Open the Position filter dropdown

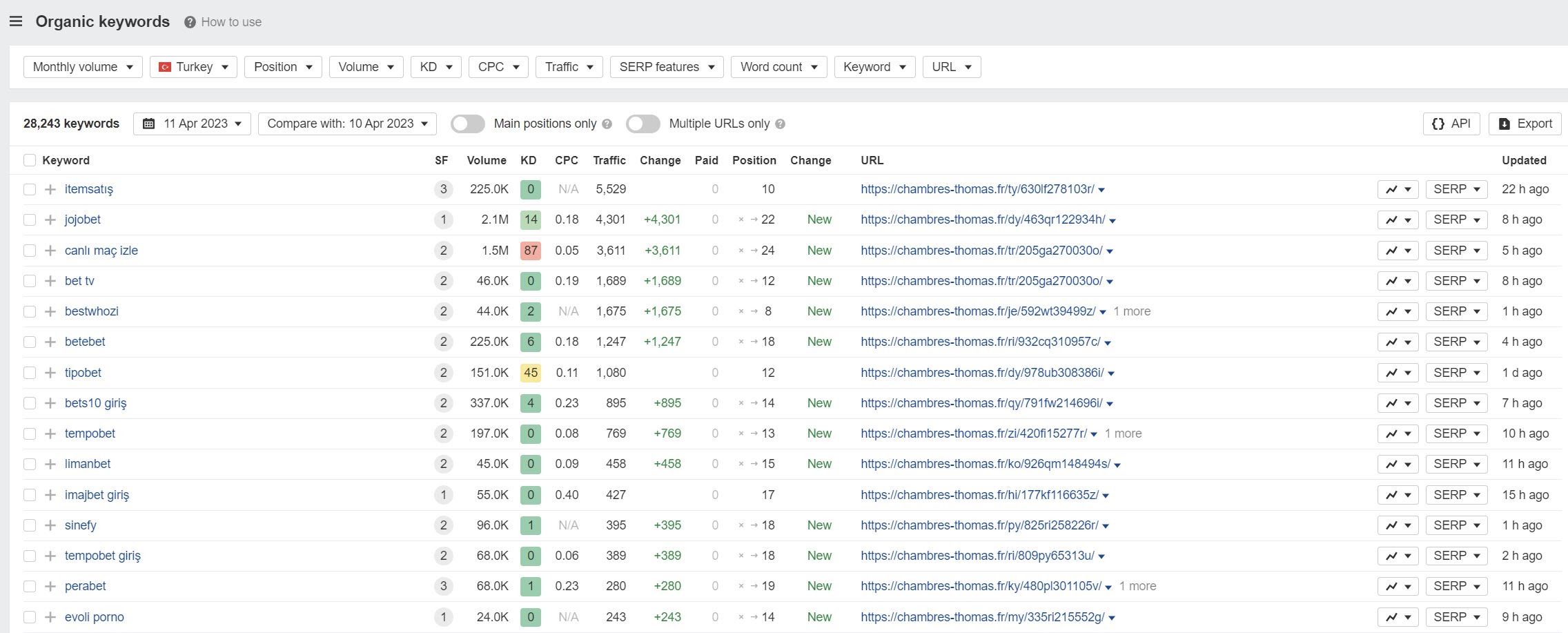point(283,67)
